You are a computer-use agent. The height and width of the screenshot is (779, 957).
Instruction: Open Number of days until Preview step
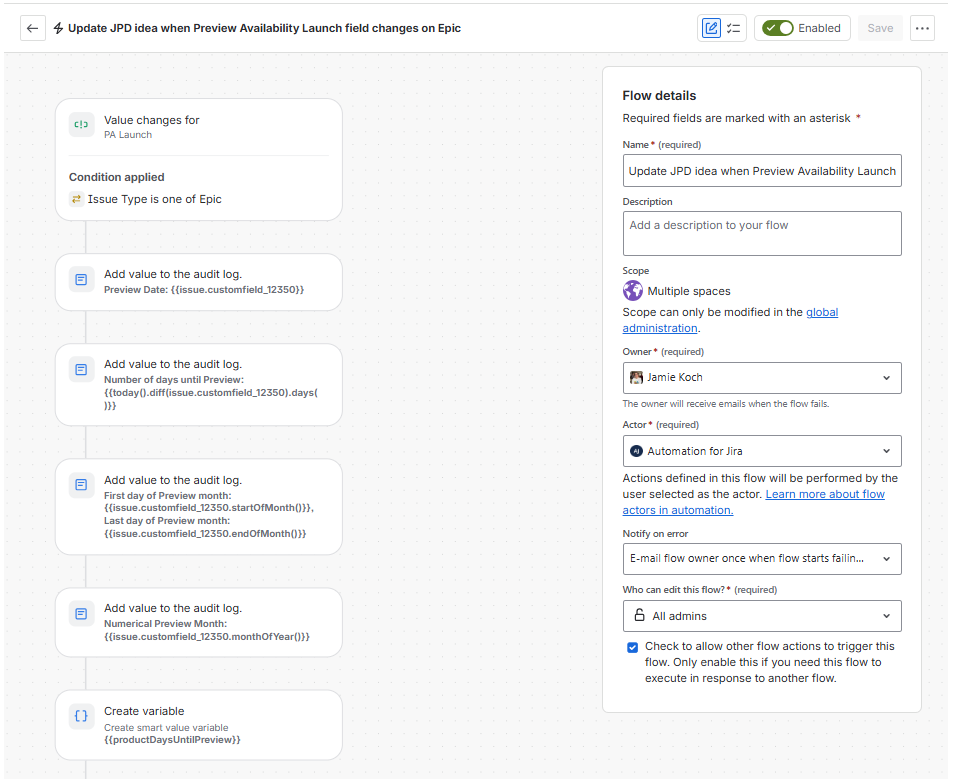199,385
